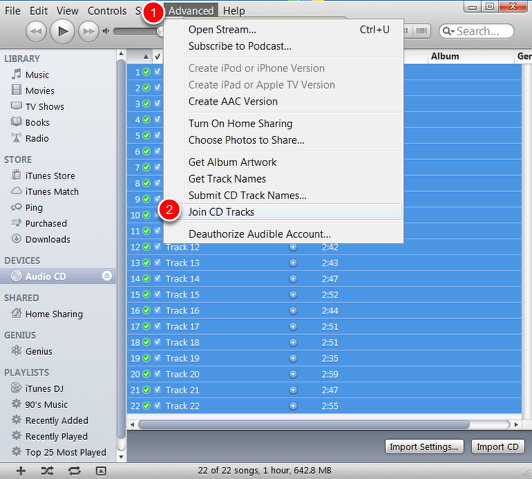532x479 pixels.
Task: Select Create AAC Version menu entry
Action: click(x=283, y=101)
